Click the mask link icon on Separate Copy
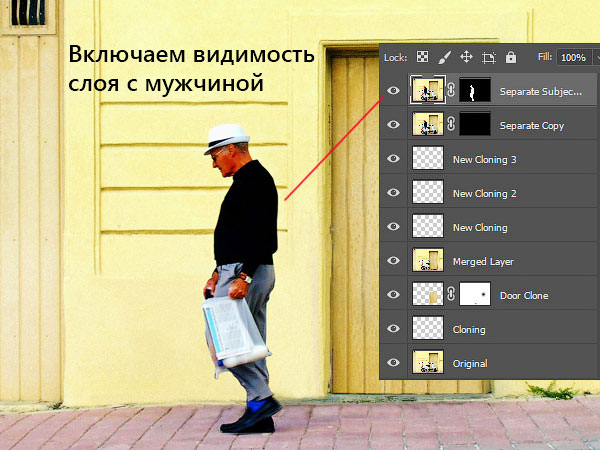This screenshot has width=600, height=450. click(451, 124)
